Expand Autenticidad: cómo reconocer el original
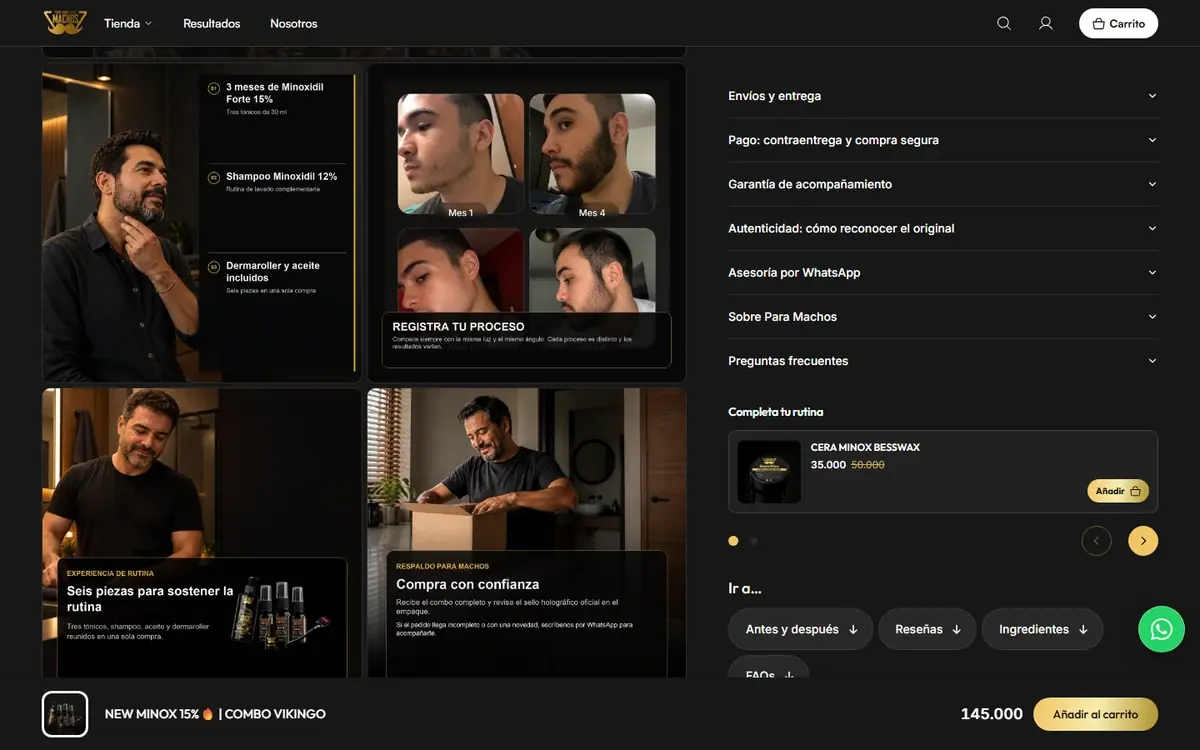This screenshot has width=1200, height=750. point(943,228)
